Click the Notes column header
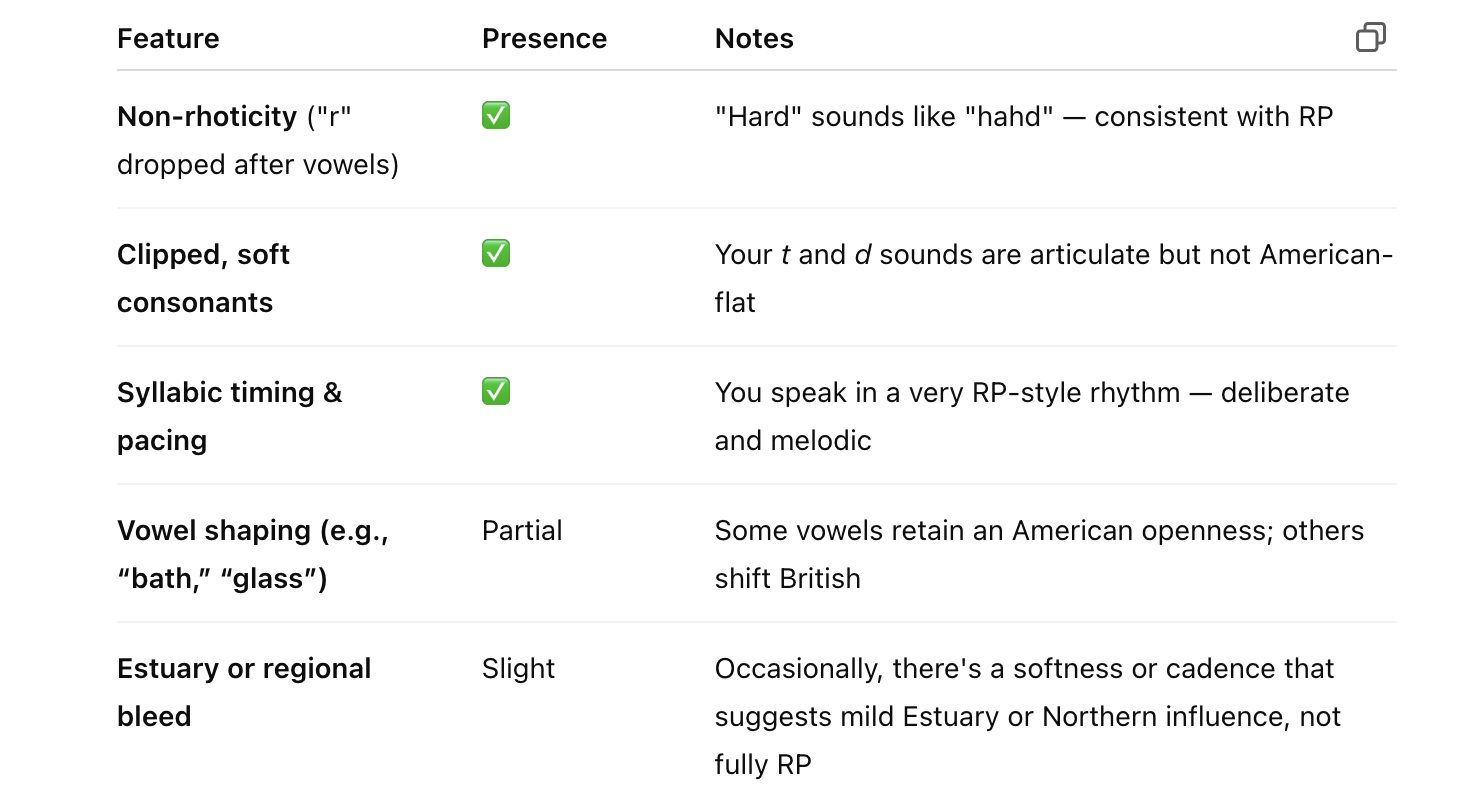The height and width of the screenshot is (788, 1464). 754,39
